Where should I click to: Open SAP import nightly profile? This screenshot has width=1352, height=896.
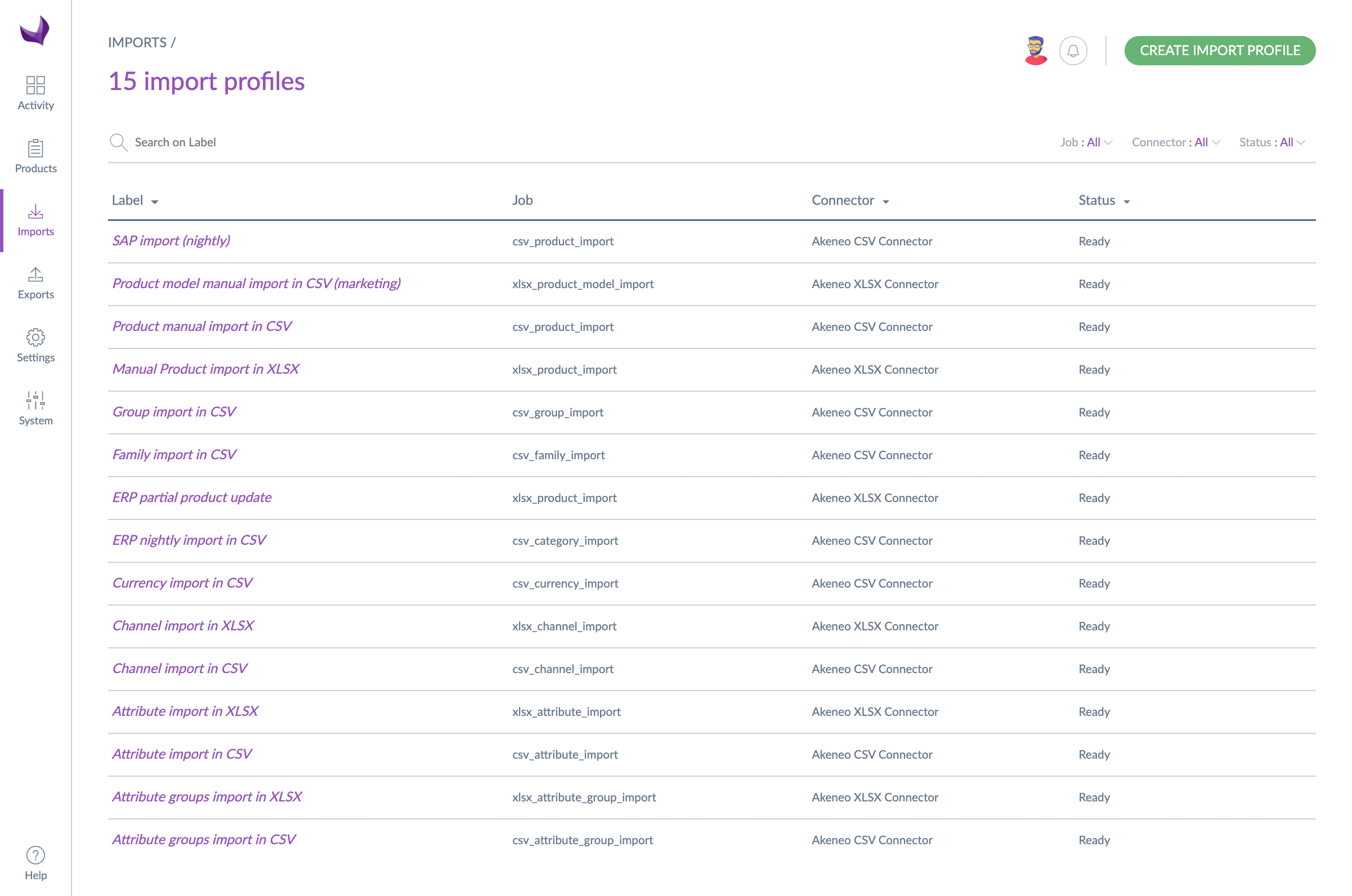(170, 240)
